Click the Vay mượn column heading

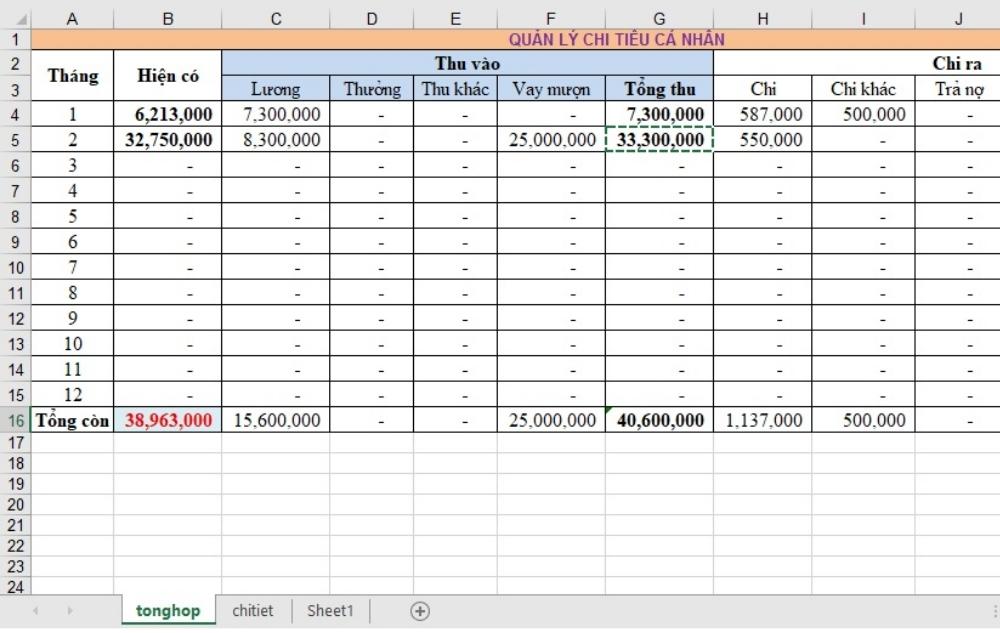point(551,89)
